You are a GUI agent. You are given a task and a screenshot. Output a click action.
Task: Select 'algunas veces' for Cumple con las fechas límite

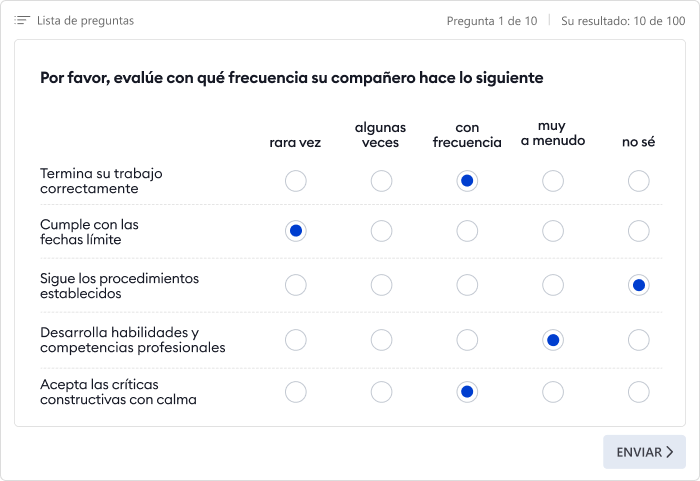381,231
